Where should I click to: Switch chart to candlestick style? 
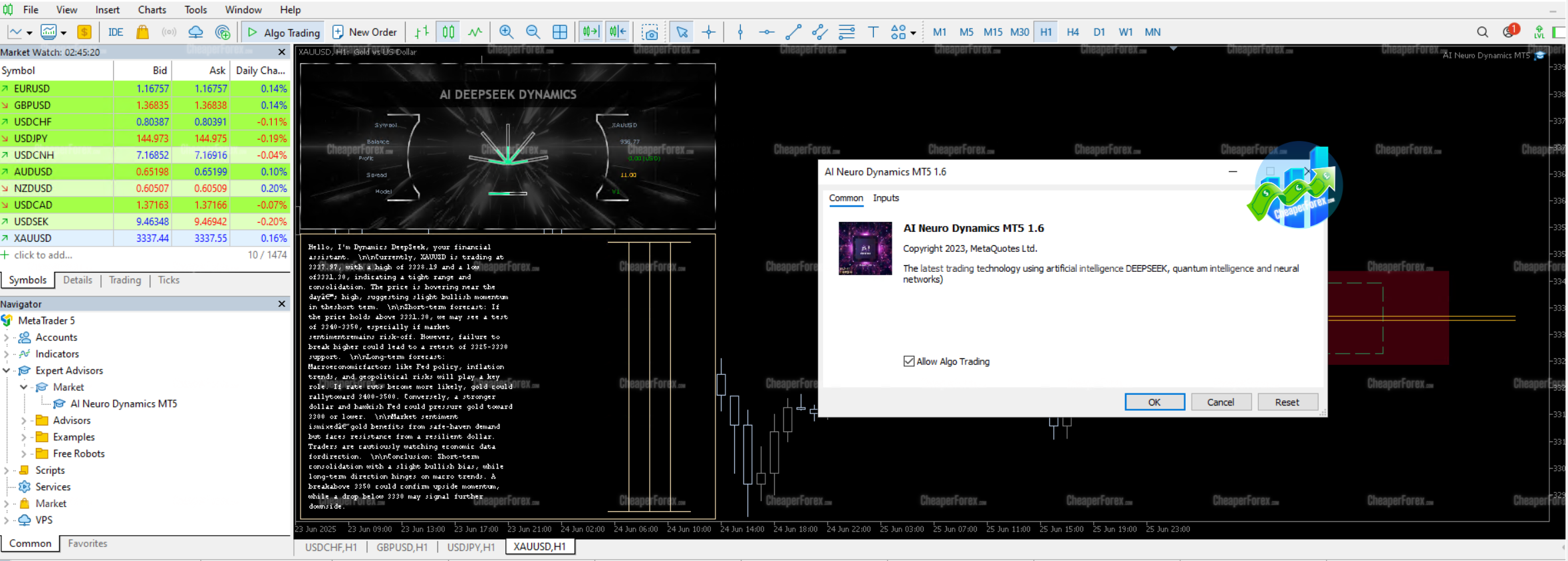point(449,32)
